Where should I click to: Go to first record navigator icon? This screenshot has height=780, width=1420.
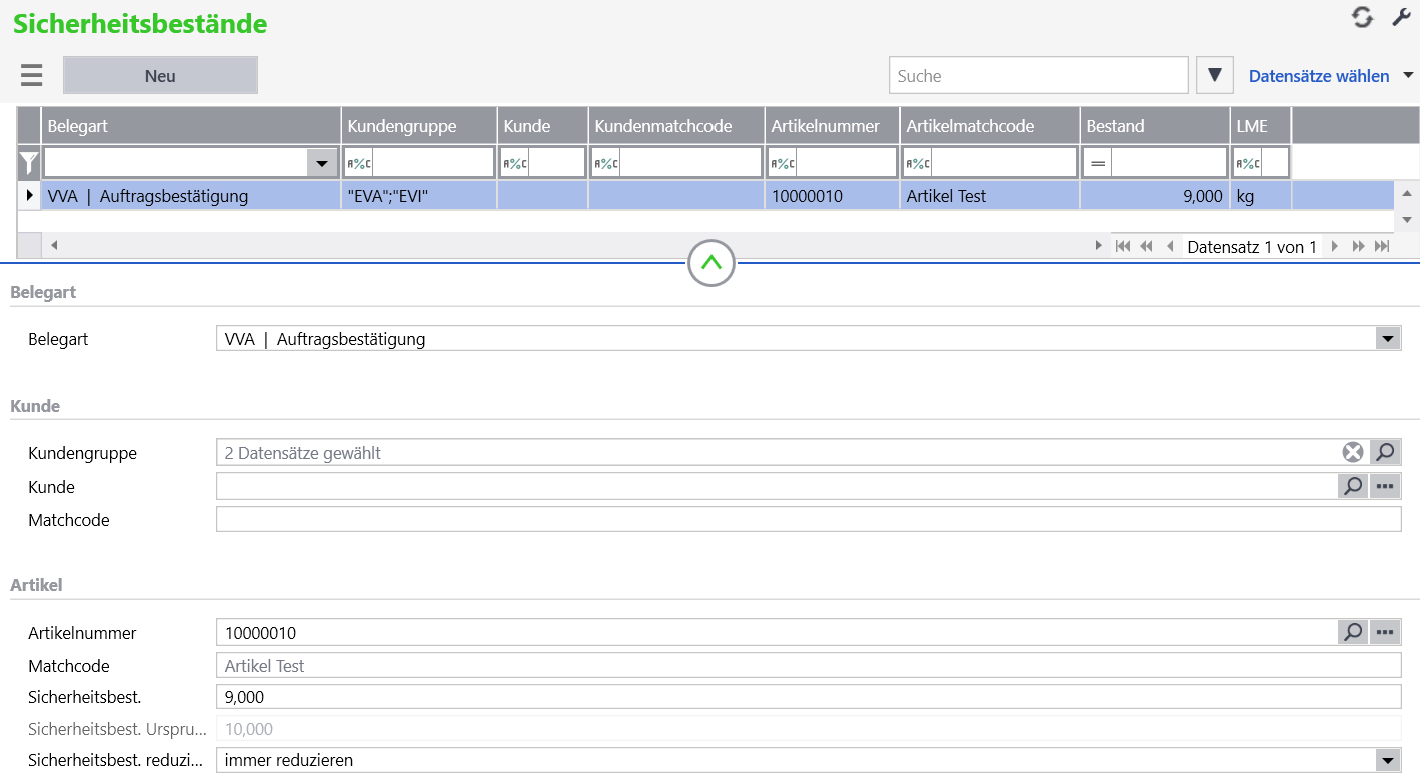(1123, 246)
